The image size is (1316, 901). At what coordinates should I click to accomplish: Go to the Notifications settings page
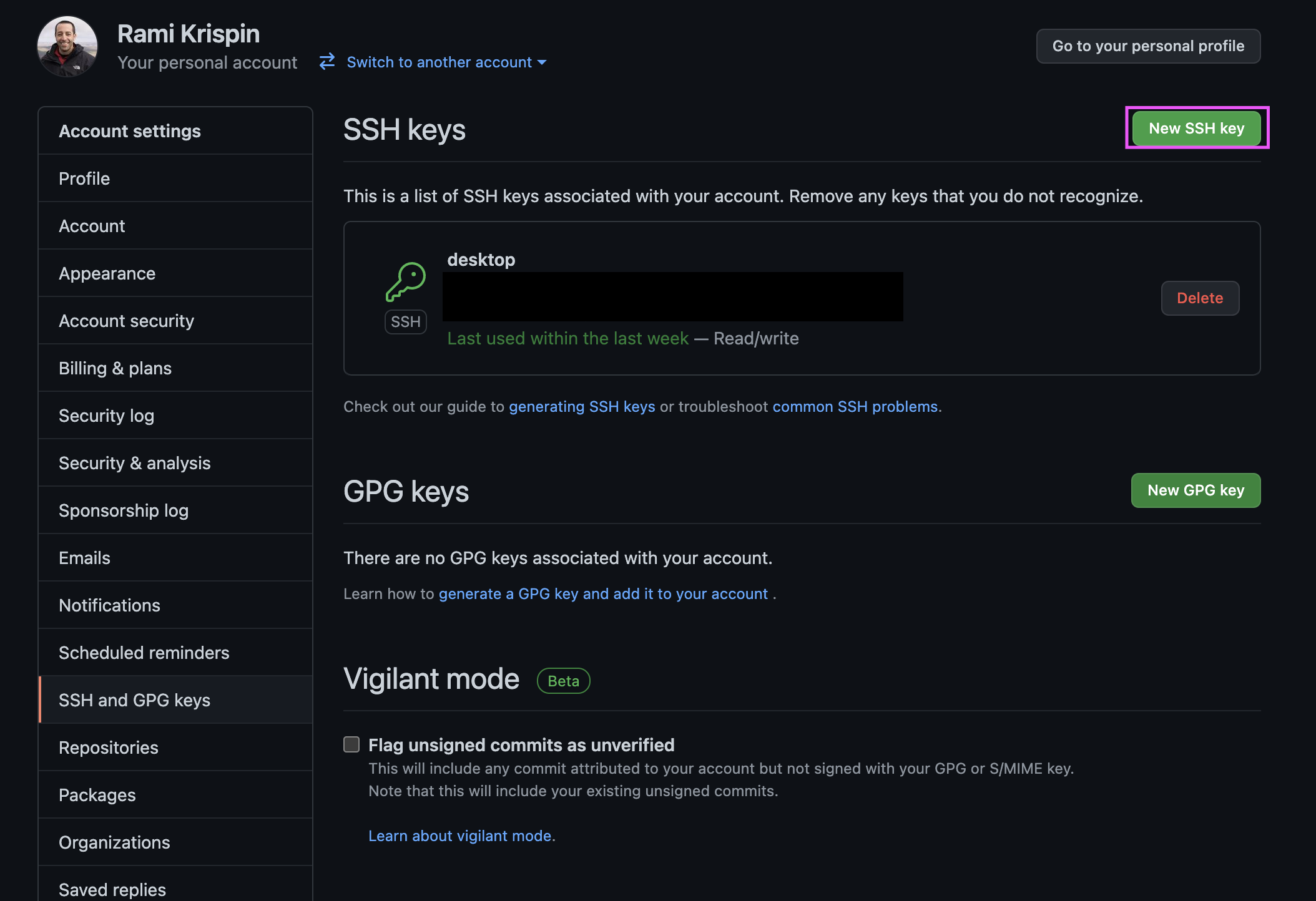pyautogui.click(x=109, y=605)
